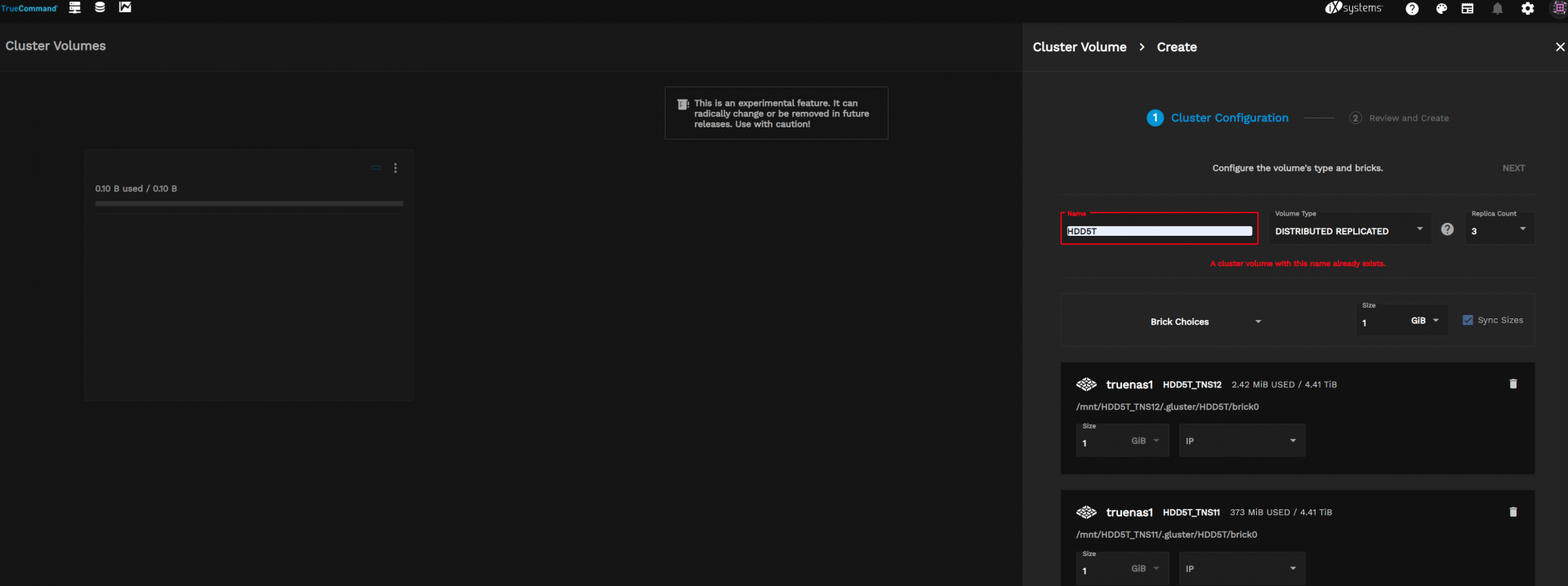
Task: Open the notifications bell
Action: coord(1498,9)
